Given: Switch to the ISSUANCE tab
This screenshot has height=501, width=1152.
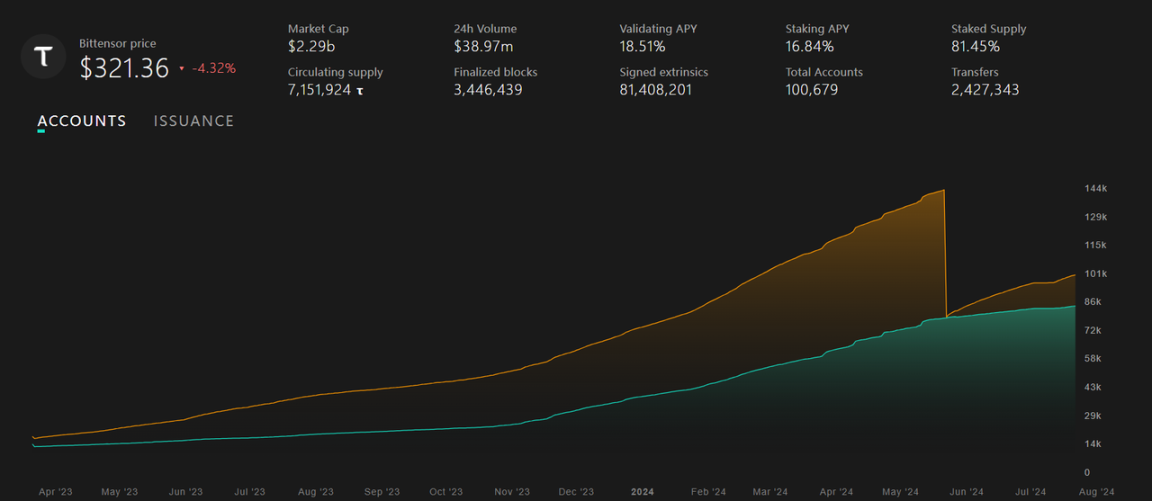Looking at the screenshot, I should coord(194,121).
